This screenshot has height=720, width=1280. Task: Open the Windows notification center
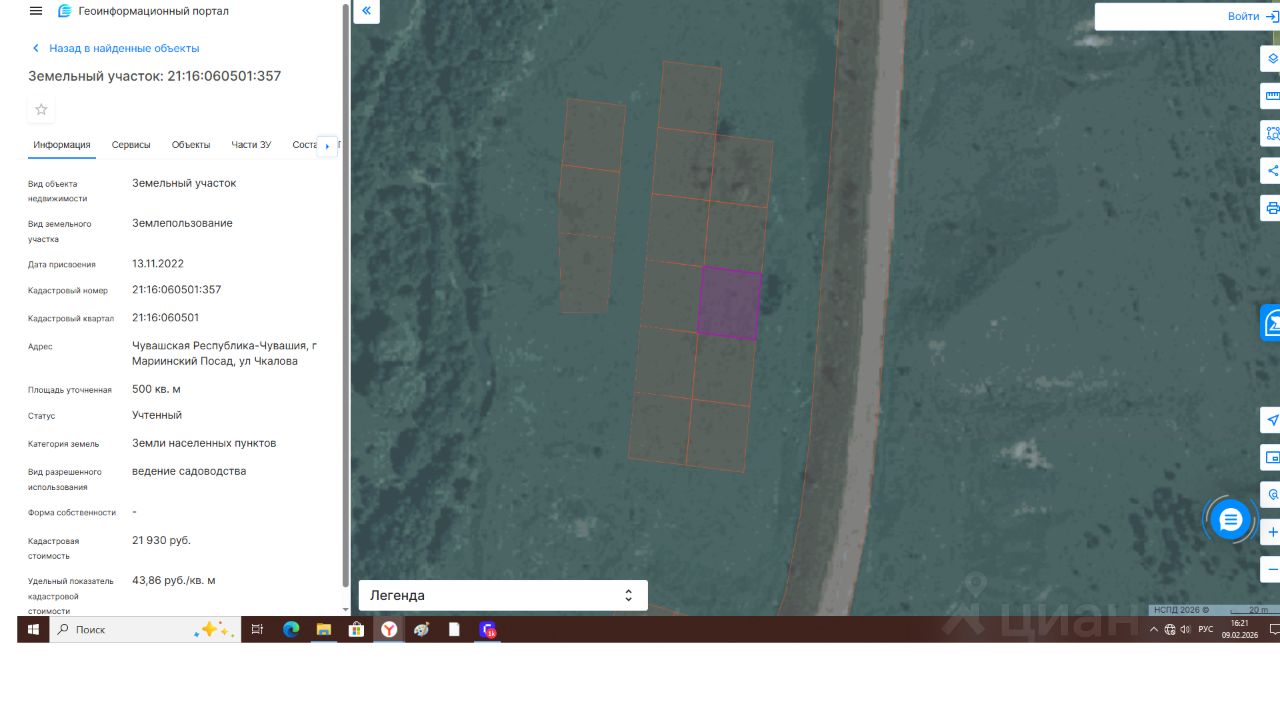pyautogui.click(x=1273, y=629)
